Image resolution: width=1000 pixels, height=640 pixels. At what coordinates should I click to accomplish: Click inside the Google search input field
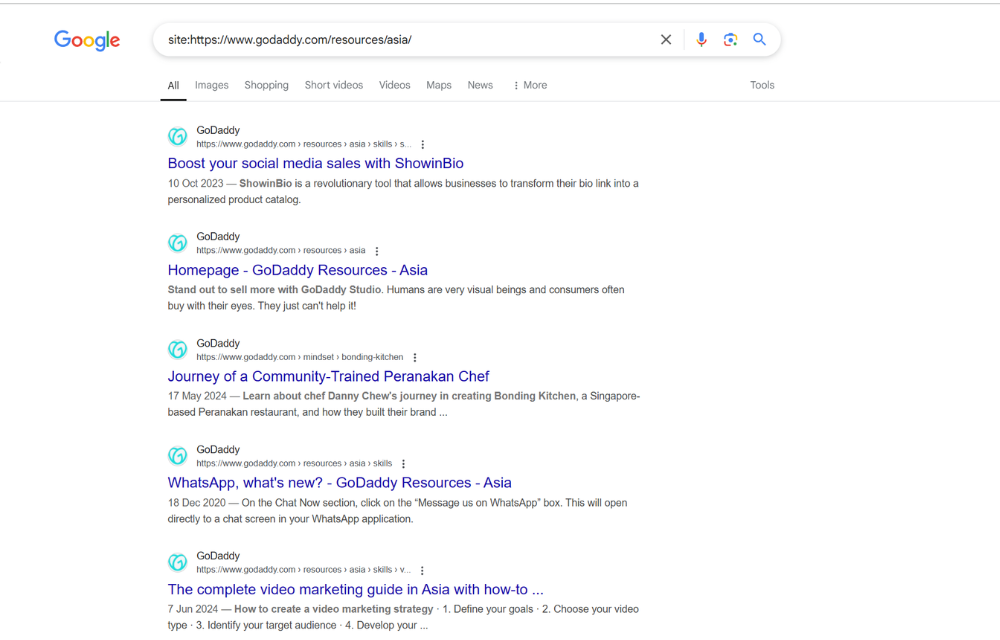pos(400,40)
